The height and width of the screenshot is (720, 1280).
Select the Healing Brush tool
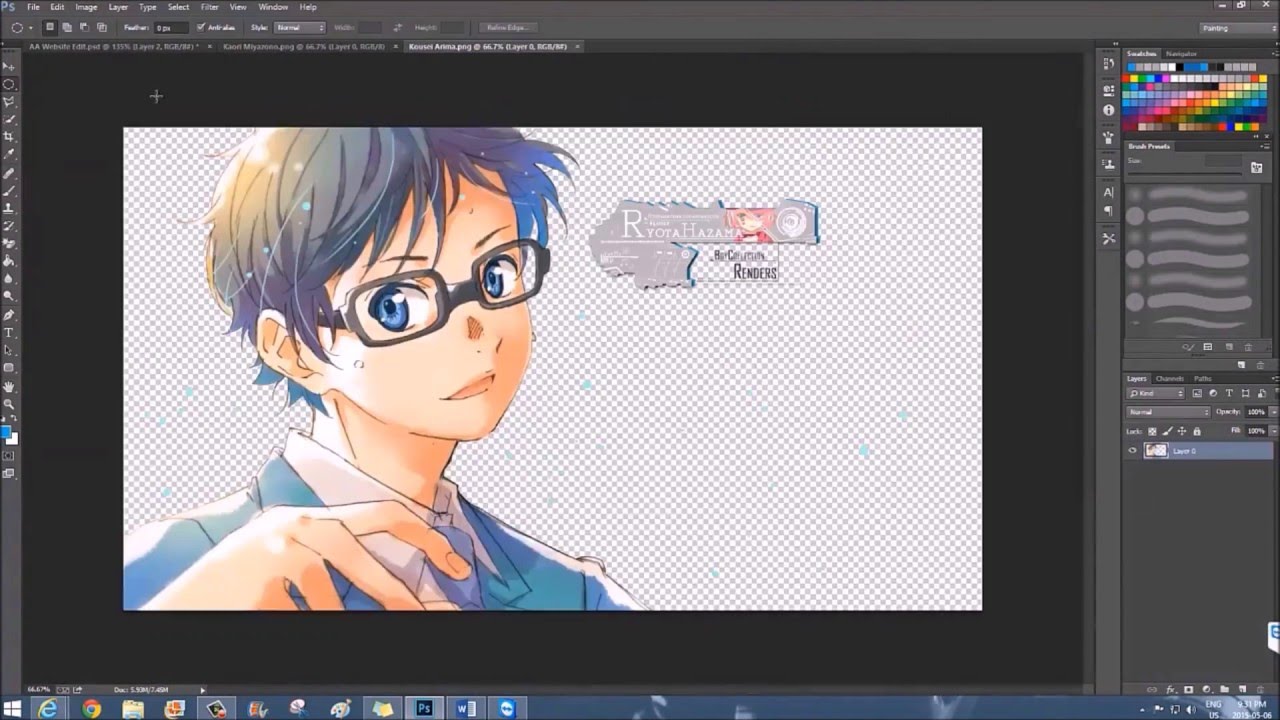(x=9, y=173)
